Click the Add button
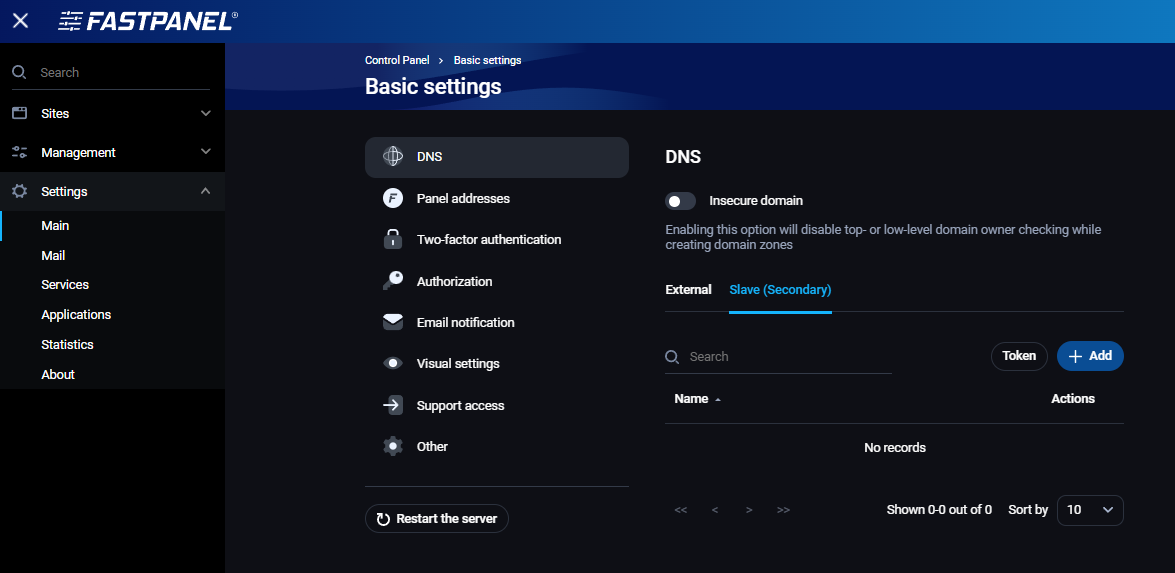Image resolution: width=1175 pixels, height=573 pixels. (1090, 356)
